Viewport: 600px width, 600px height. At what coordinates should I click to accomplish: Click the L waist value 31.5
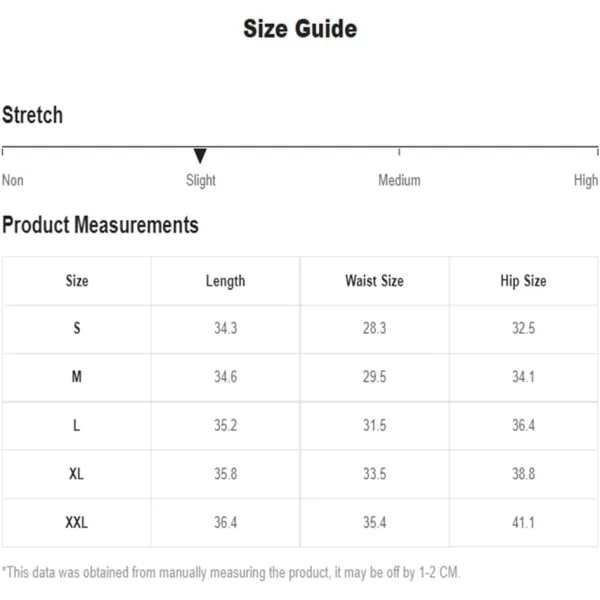coord(375,426)
